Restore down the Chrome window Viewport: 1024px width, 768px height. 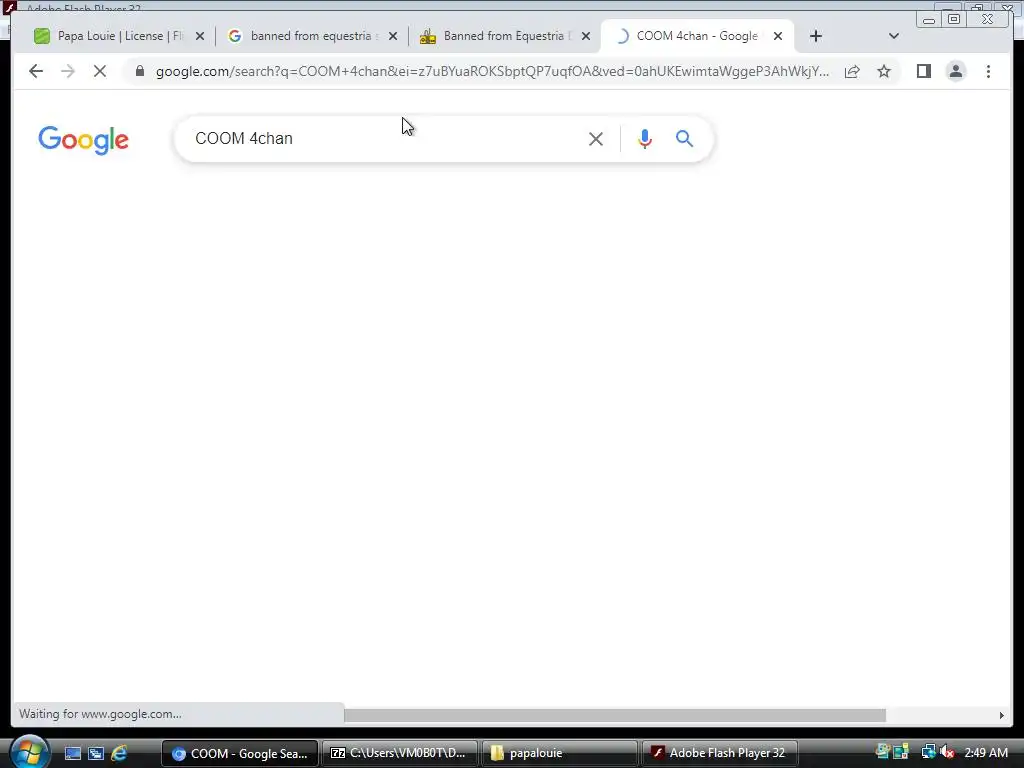coord(954,20)
